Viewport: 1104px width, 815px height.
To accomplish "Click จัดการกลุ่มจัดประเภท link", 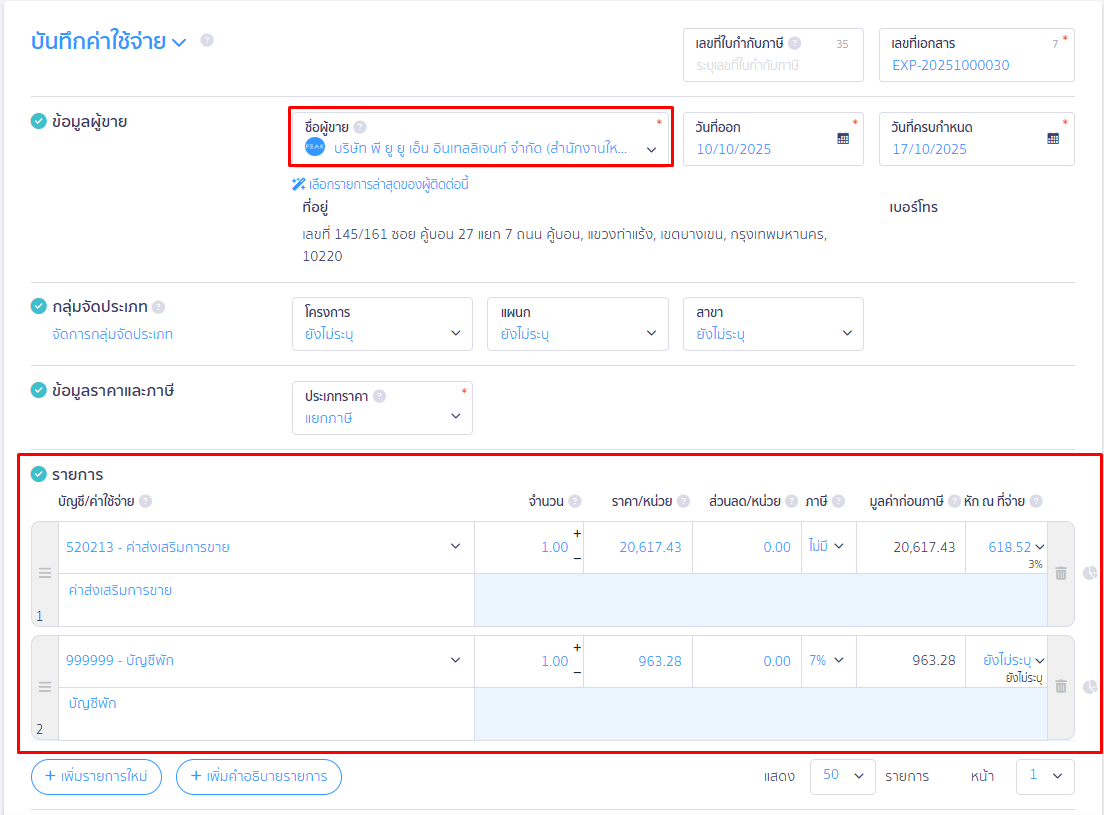I will [112, 334].
